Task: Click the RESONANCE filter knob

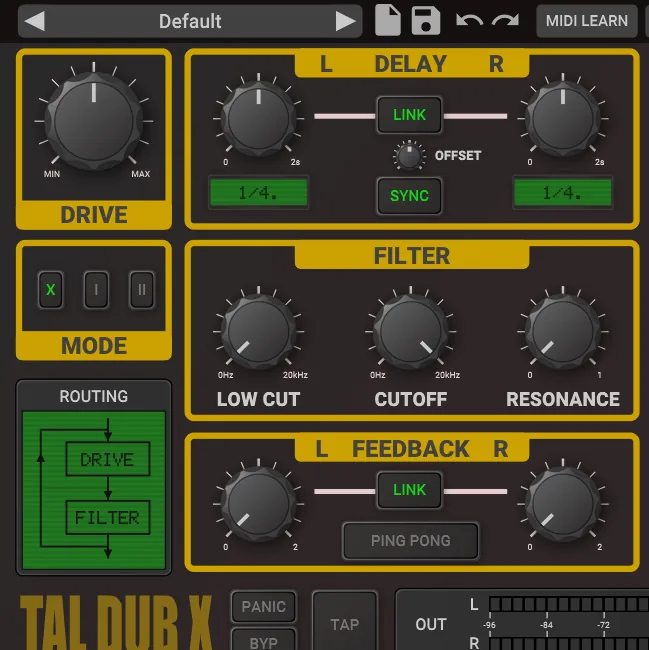Action: [x=563, y=332]
